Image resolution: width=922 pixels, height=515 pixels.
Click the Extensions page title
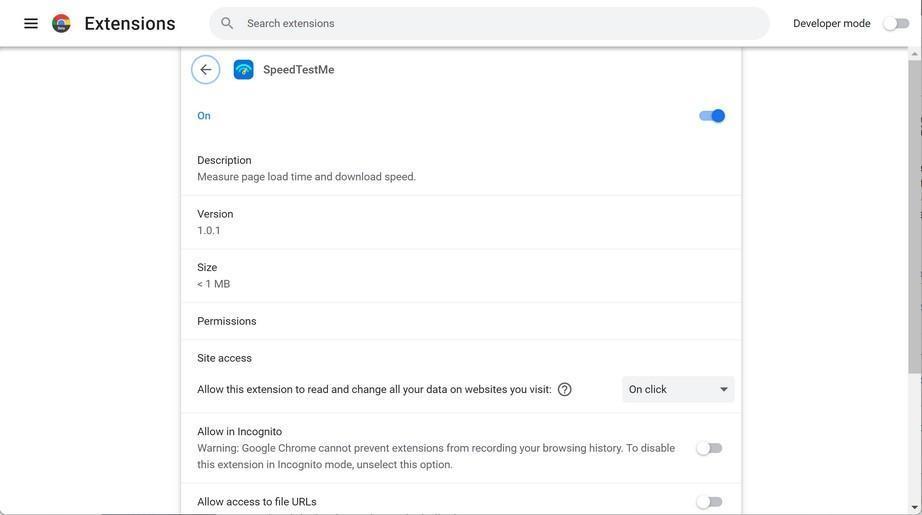[x=130, y=23]
